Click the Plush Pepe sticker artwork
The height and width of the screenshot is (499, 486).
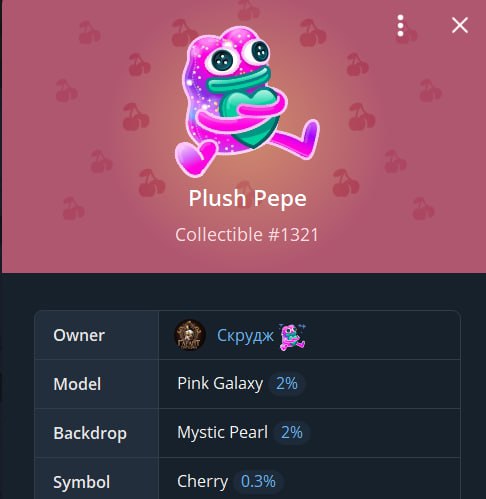coord(247,102)
